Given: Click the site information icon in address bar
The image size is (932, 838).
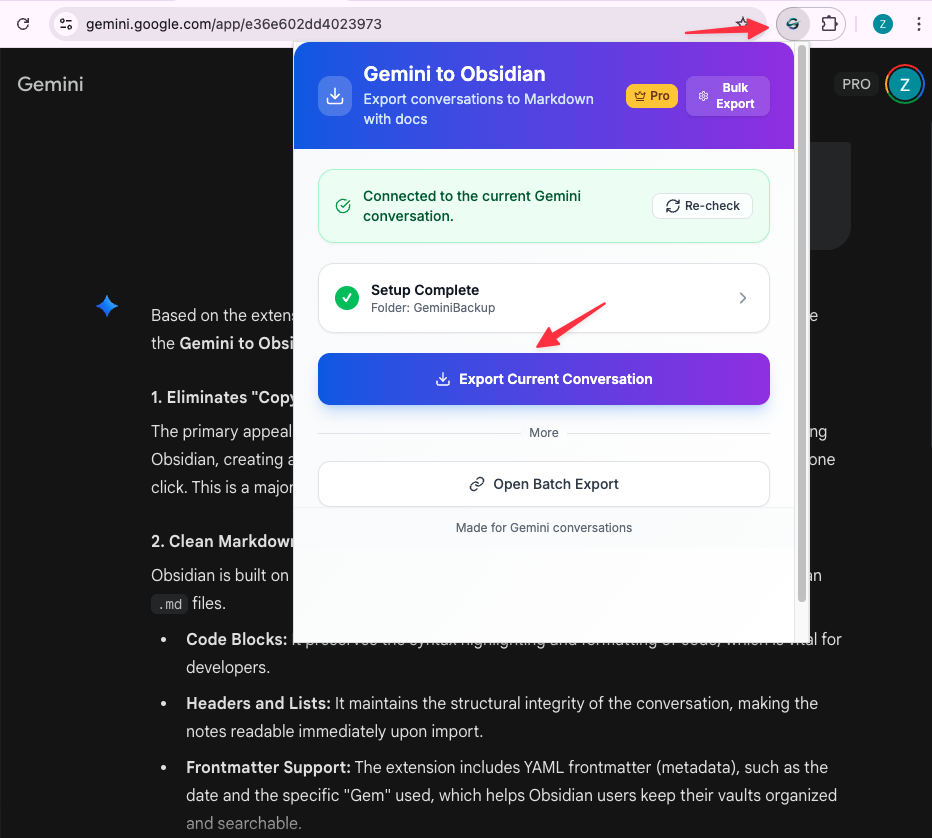Looking at the screenshot, I should click(64, 22).
